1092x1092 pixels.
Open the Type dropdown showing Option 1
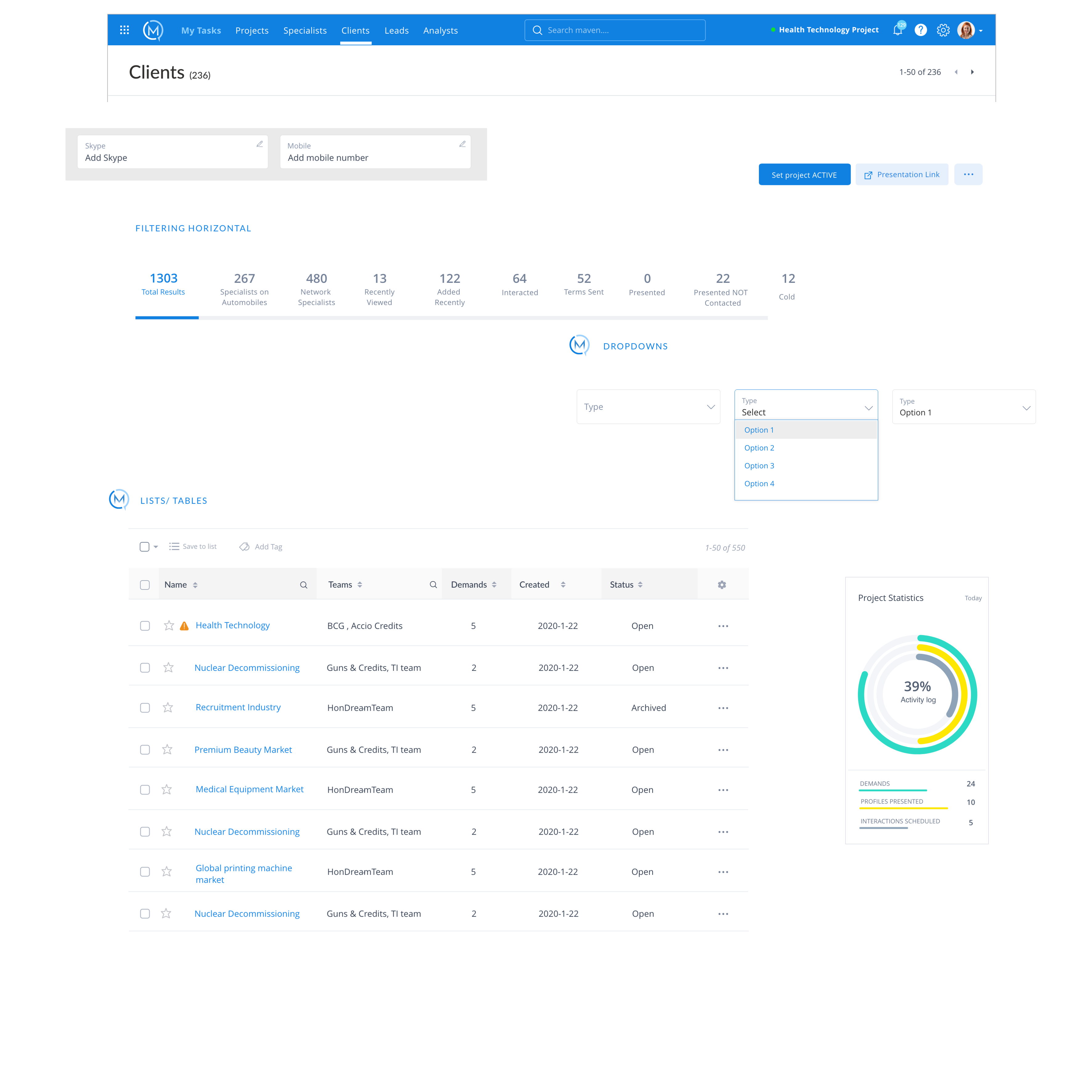pyautogui.click(x=964, y=406)
